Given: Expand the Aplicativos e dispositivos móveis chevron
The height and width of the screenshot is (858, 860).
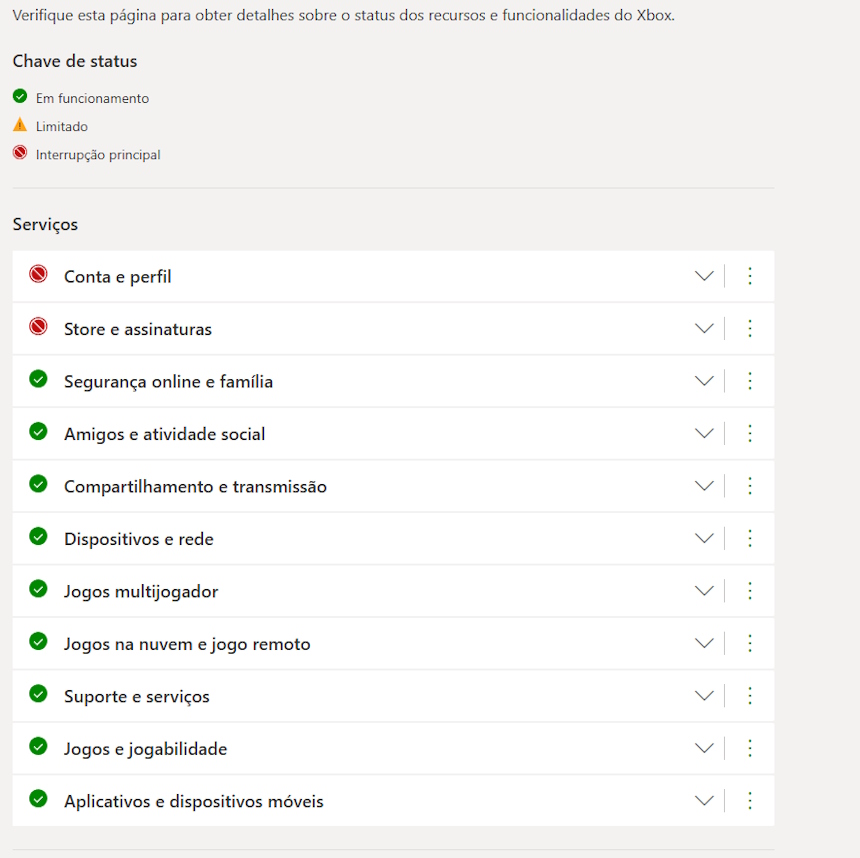Looking at the screenshot, I should coord(704,801).
